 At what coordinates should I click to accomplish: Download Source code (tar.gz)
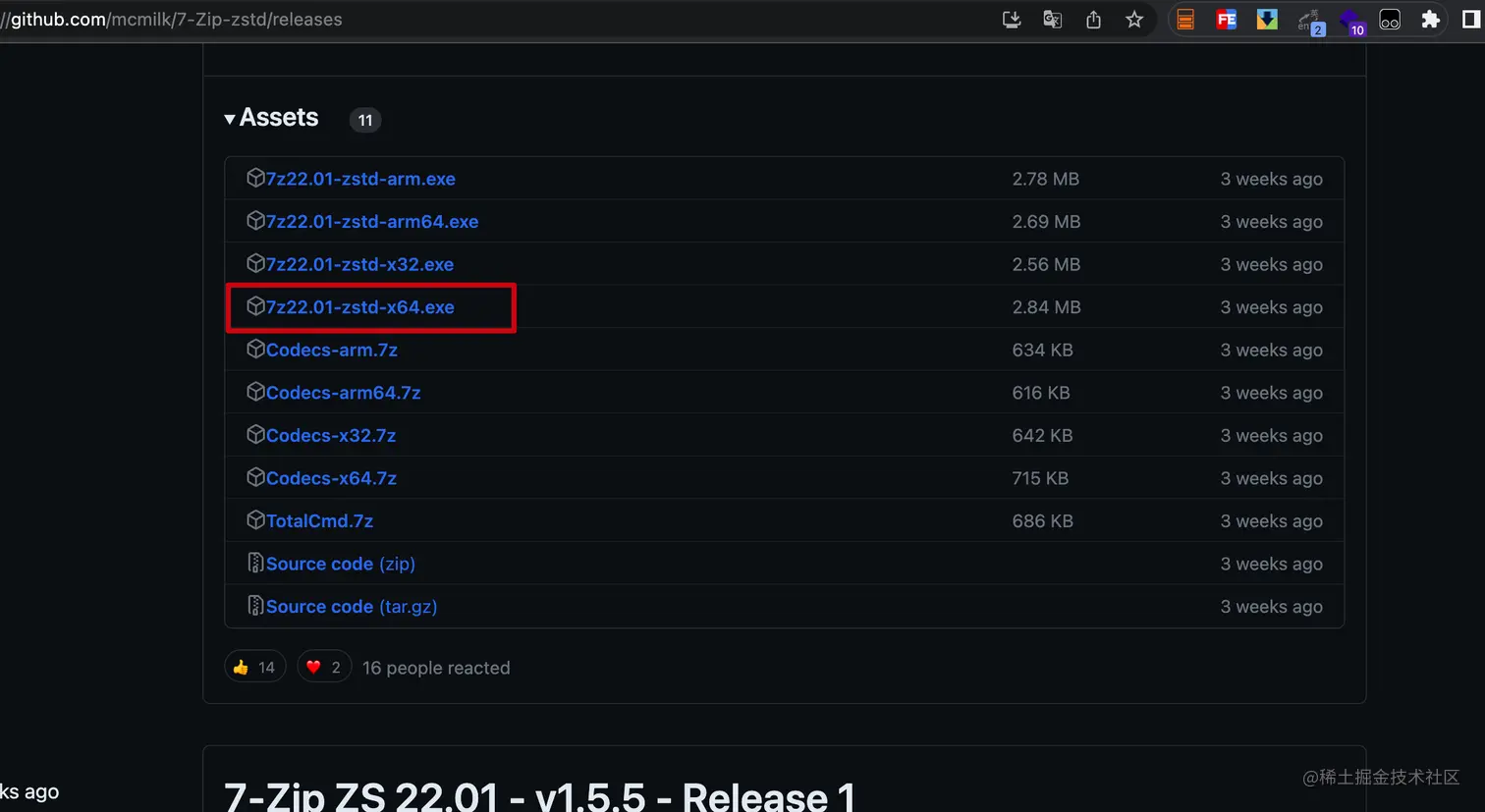(x=352, y=607)
